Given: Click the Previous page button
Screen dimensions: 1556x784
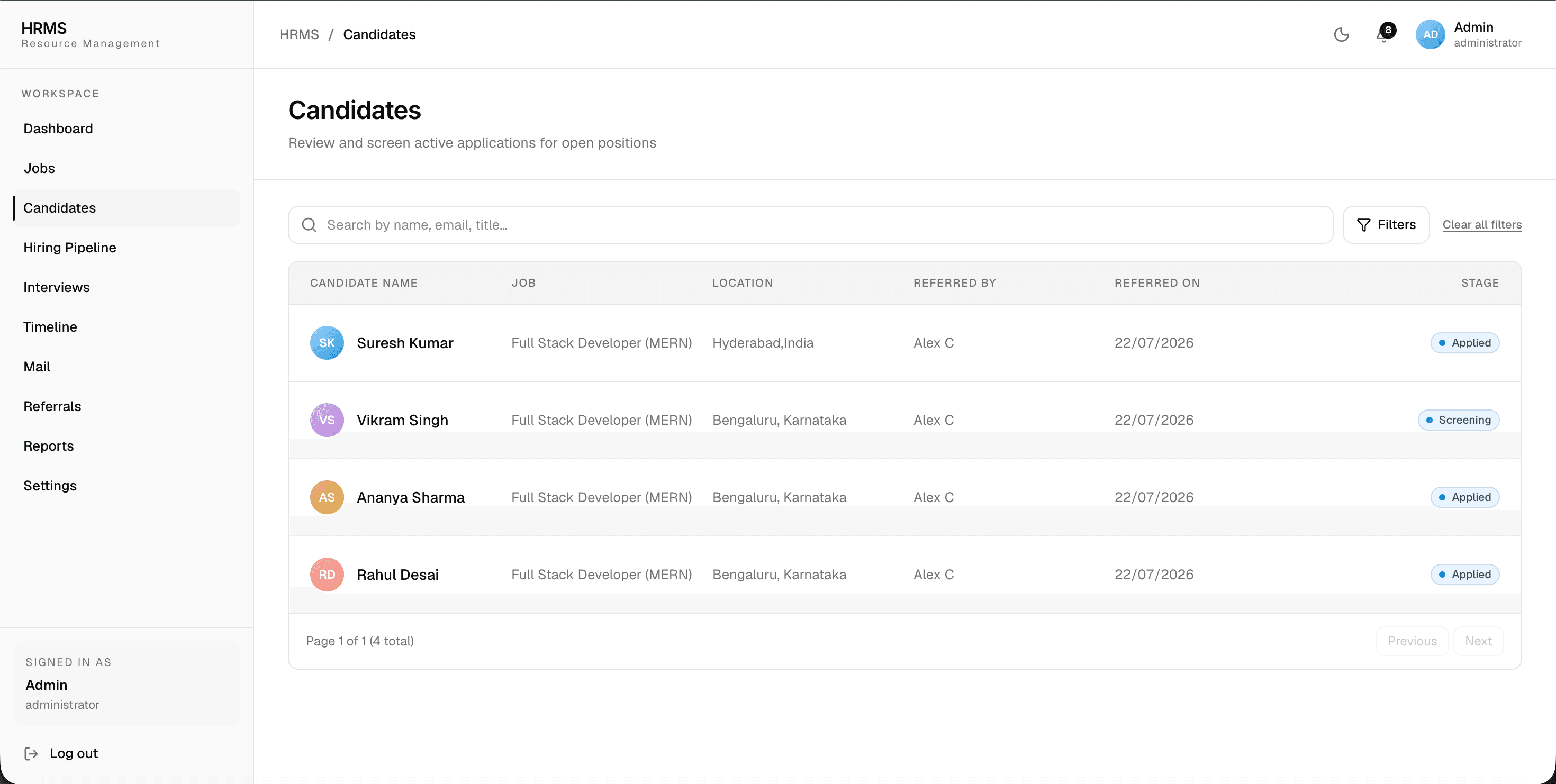Looking at the screenshot, I should 1412,641.
